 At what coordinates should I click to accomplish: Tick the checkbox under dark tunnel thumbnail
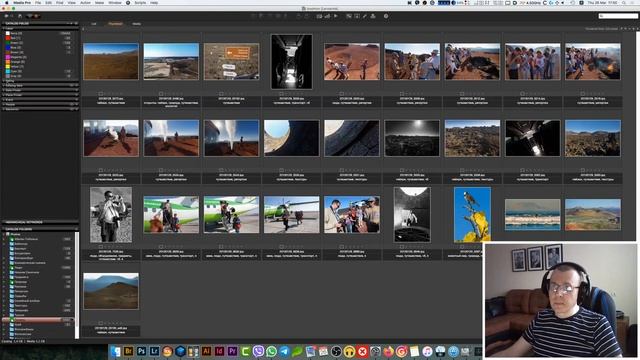(281, 94)
